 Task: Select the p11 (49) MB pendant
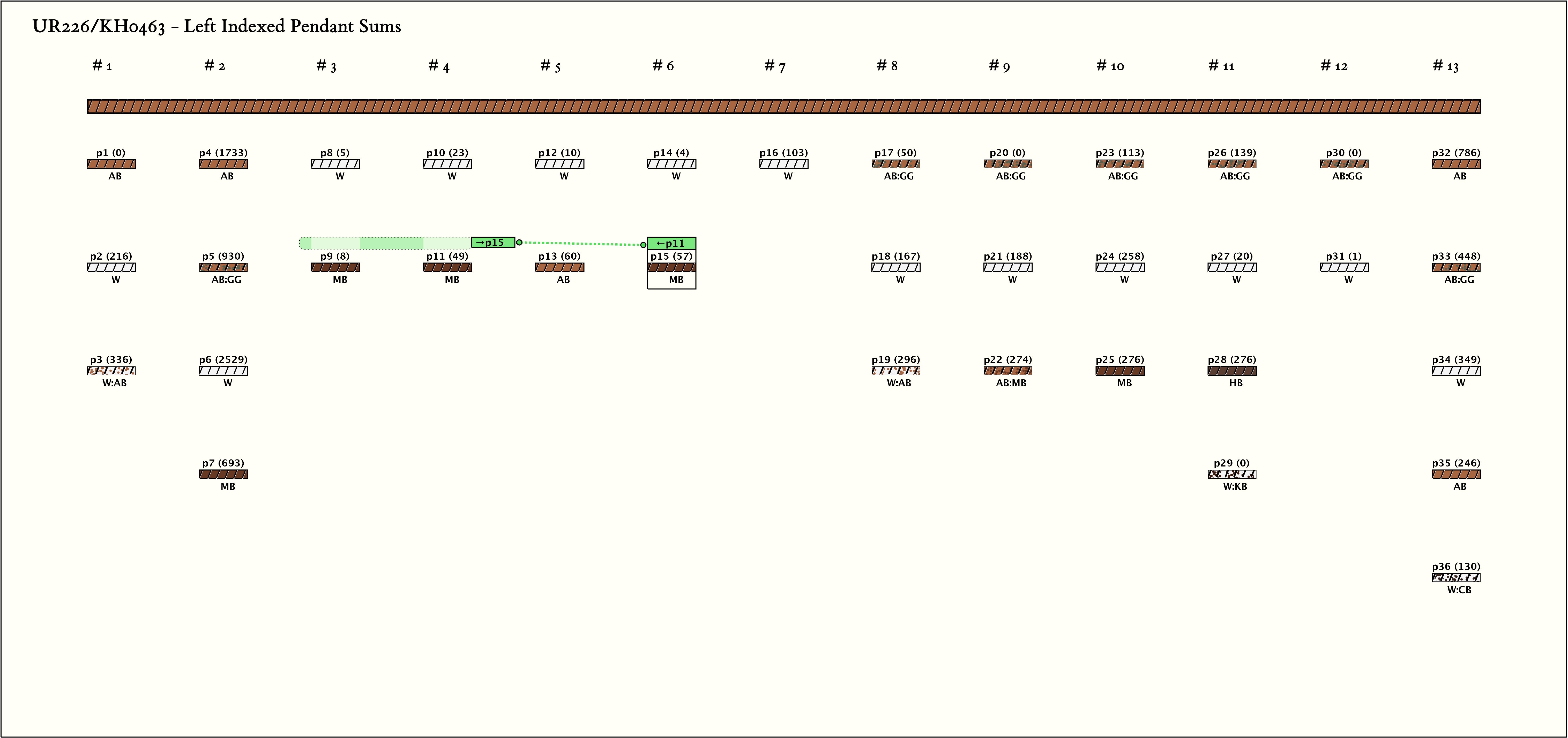coord(447,268)
